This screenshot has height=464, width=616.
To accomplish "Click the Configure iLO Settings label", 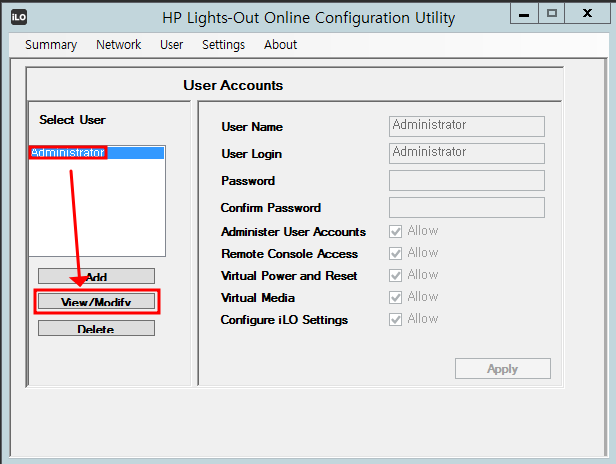I will click(x=284, y=320).
